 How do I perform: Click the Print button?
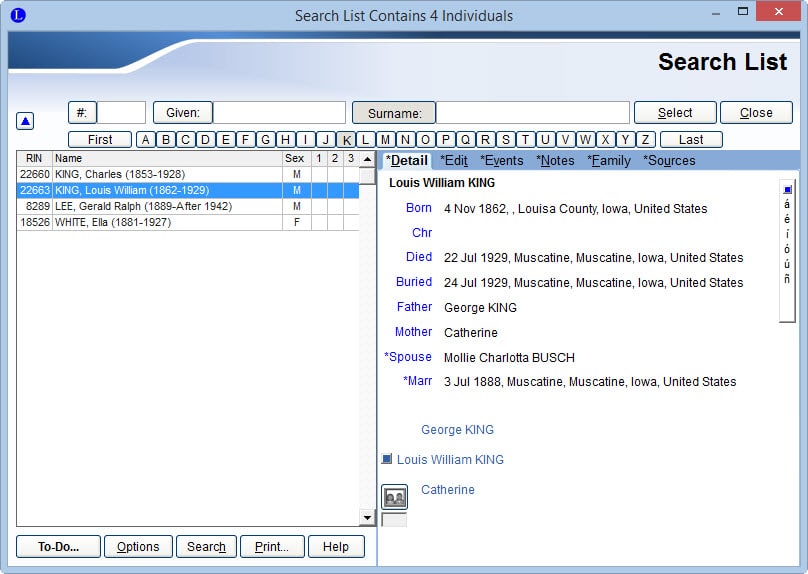[272, 547]
